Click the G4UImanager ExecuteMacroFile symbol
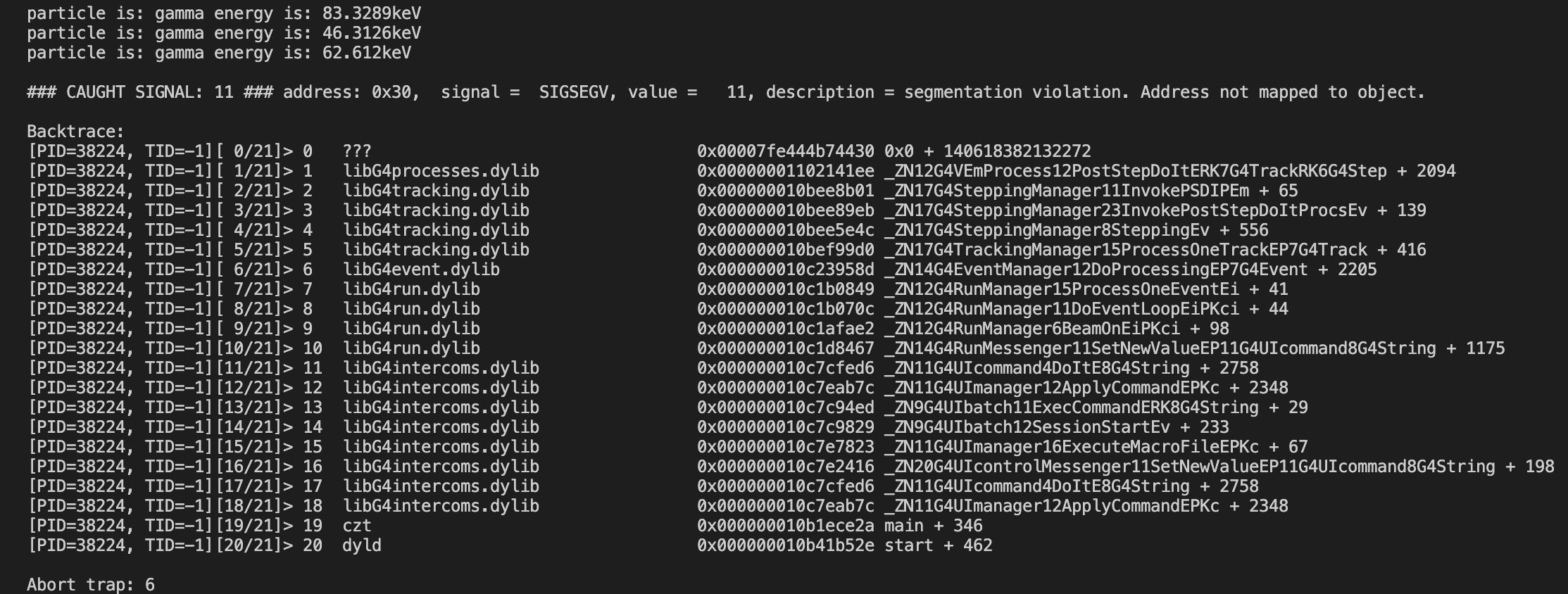This screenshot has height=594, width=1568. click(1096, 447)
